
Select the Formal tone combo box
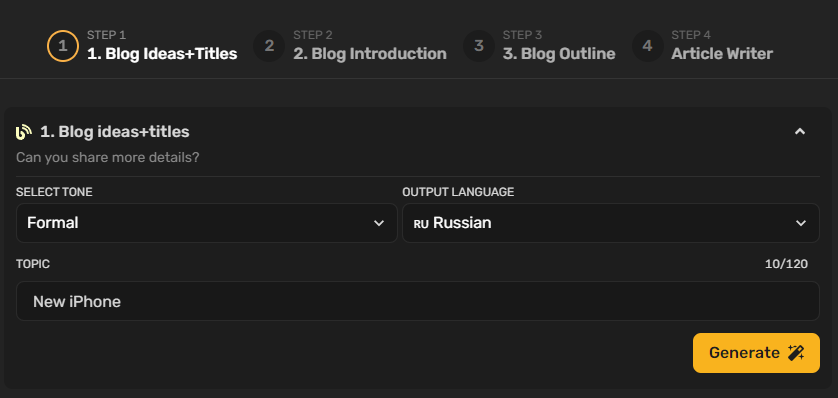tap(207, 223)
